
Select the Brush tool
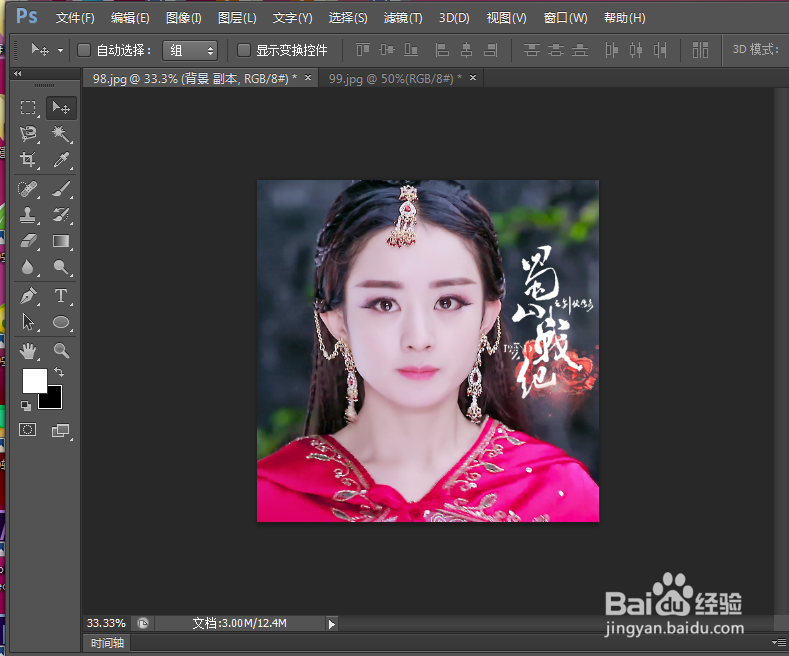61,189
